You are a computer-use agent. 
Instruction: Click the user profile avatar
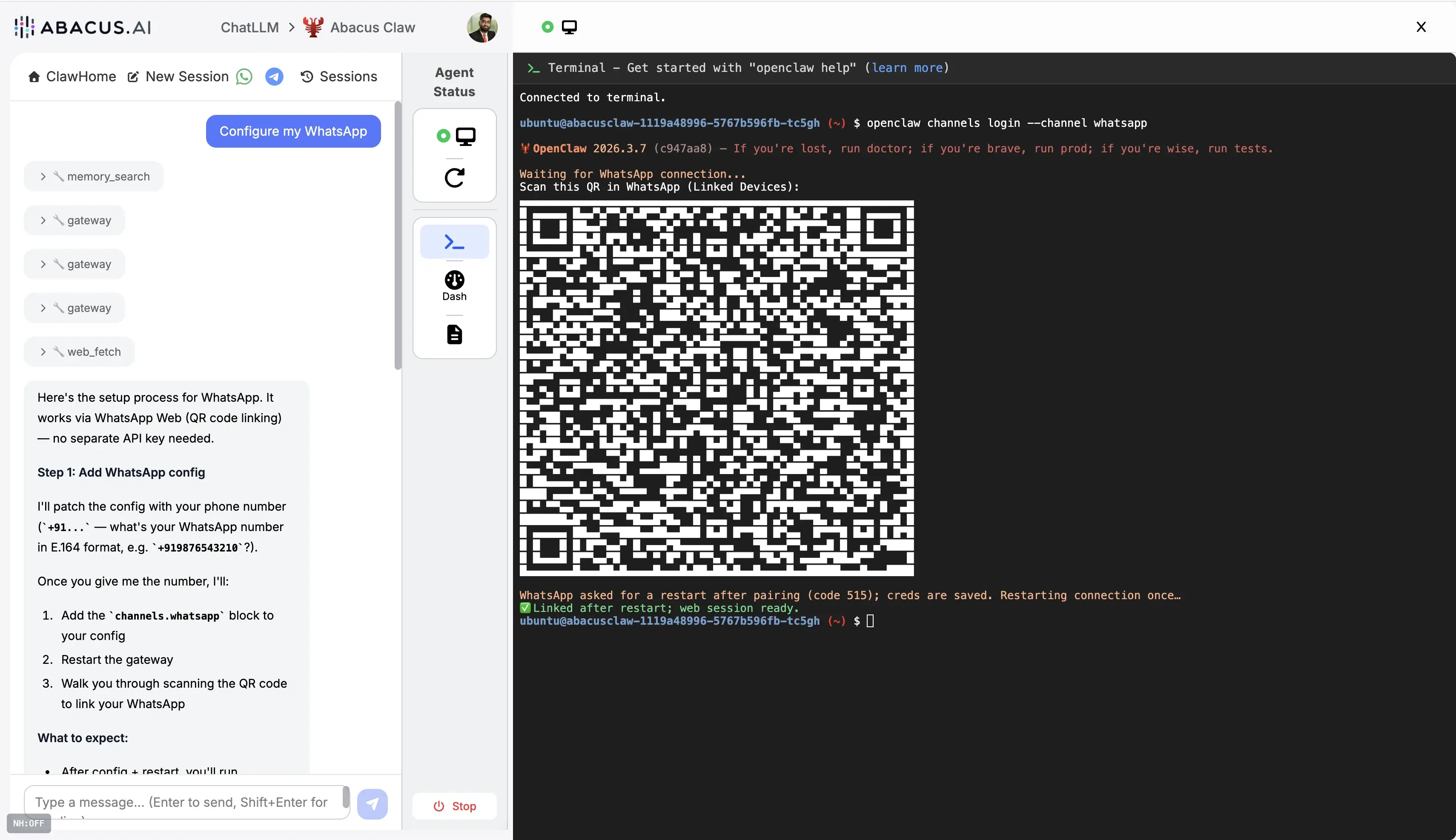pos(482,27)
